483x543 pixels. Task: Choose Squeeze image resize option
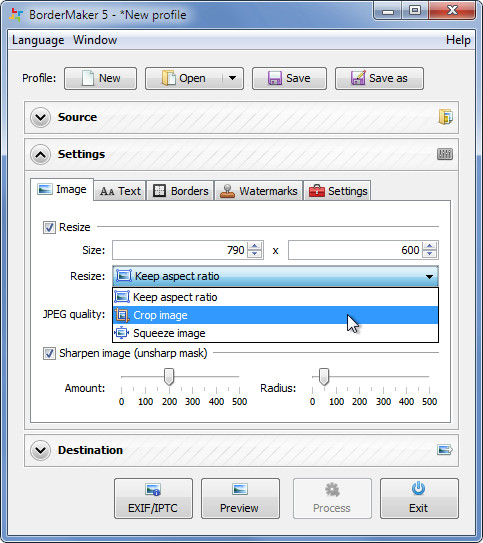[x=276, y=333]
